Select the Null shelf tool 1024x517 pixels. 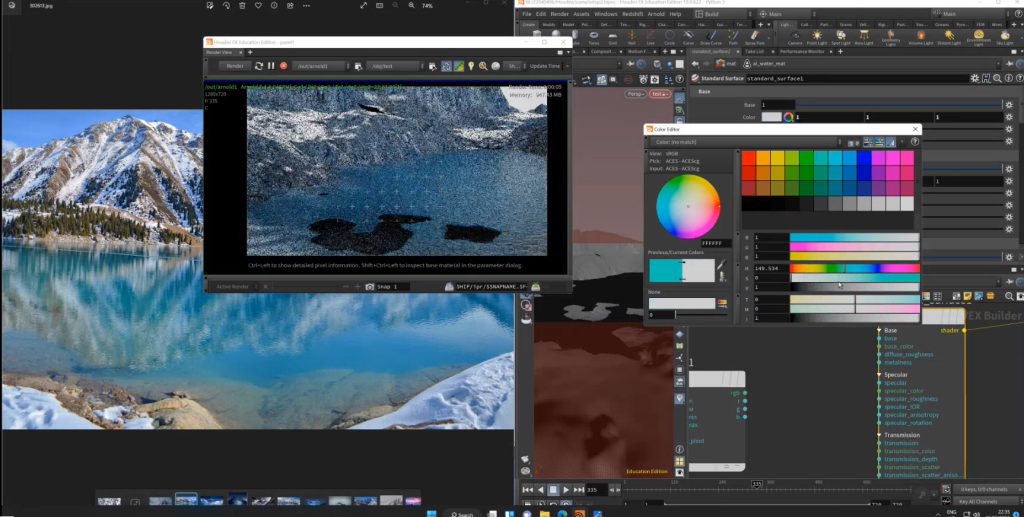(632, 37)
